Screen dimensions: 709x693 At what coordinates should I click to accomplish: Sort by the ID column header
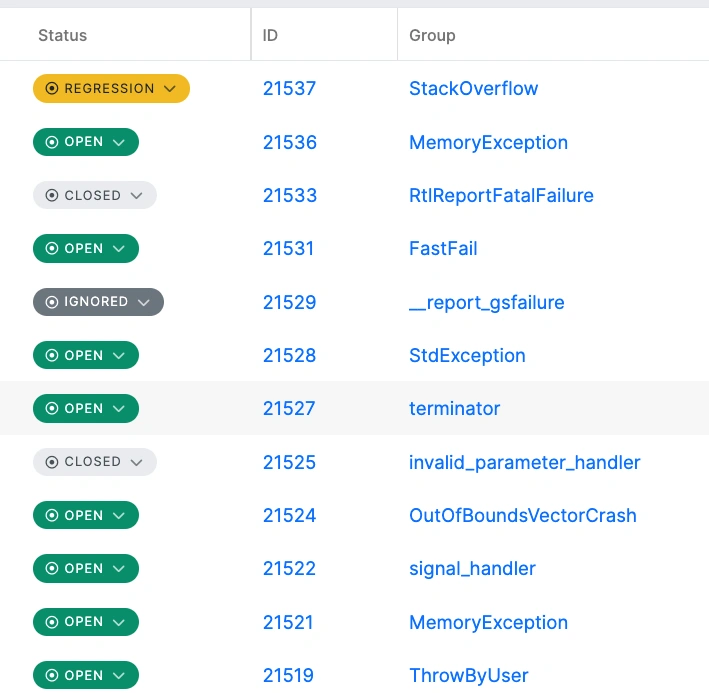coord(270,35)
